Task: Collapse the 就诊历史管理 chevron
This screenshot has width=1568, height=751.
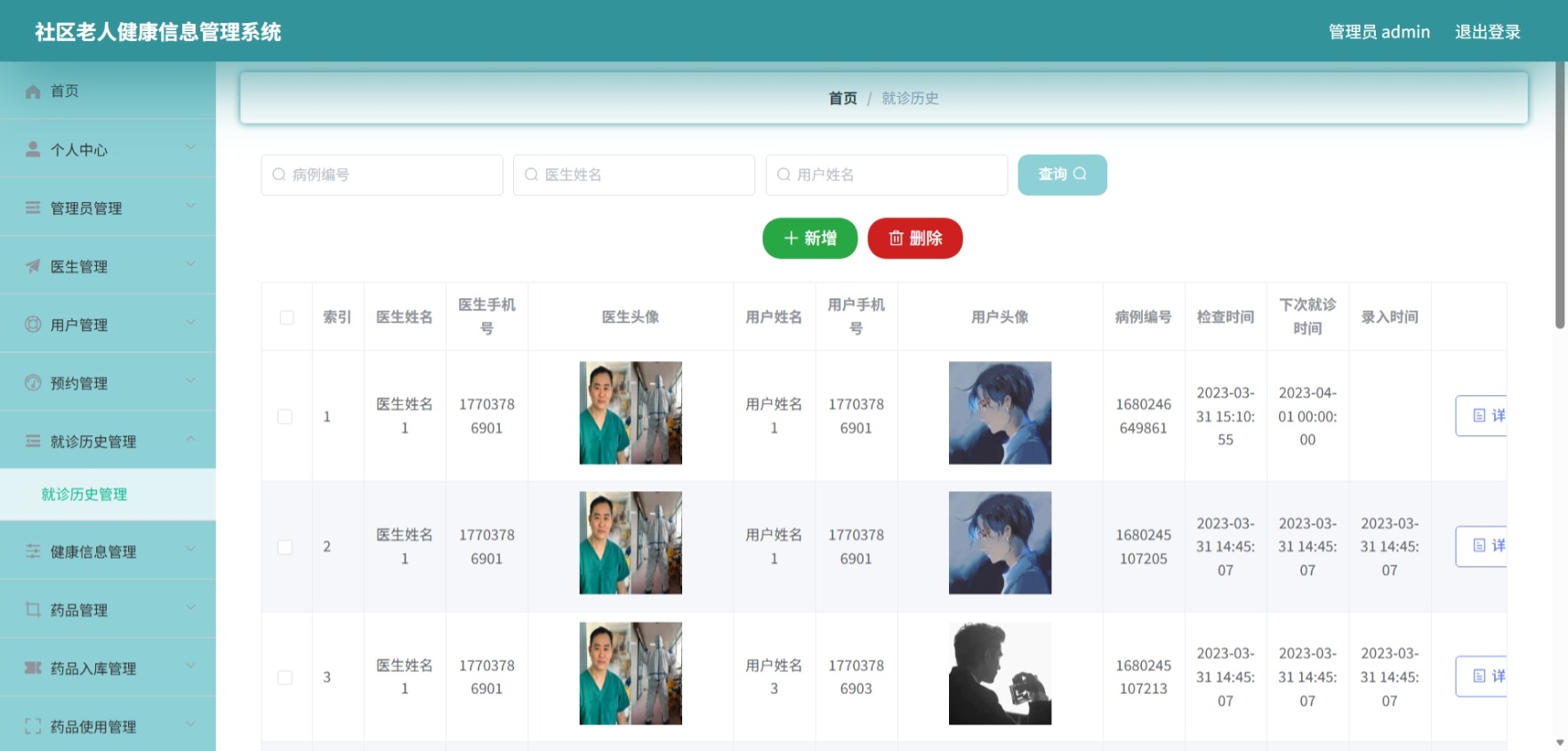Action: [x=190, y=439]
